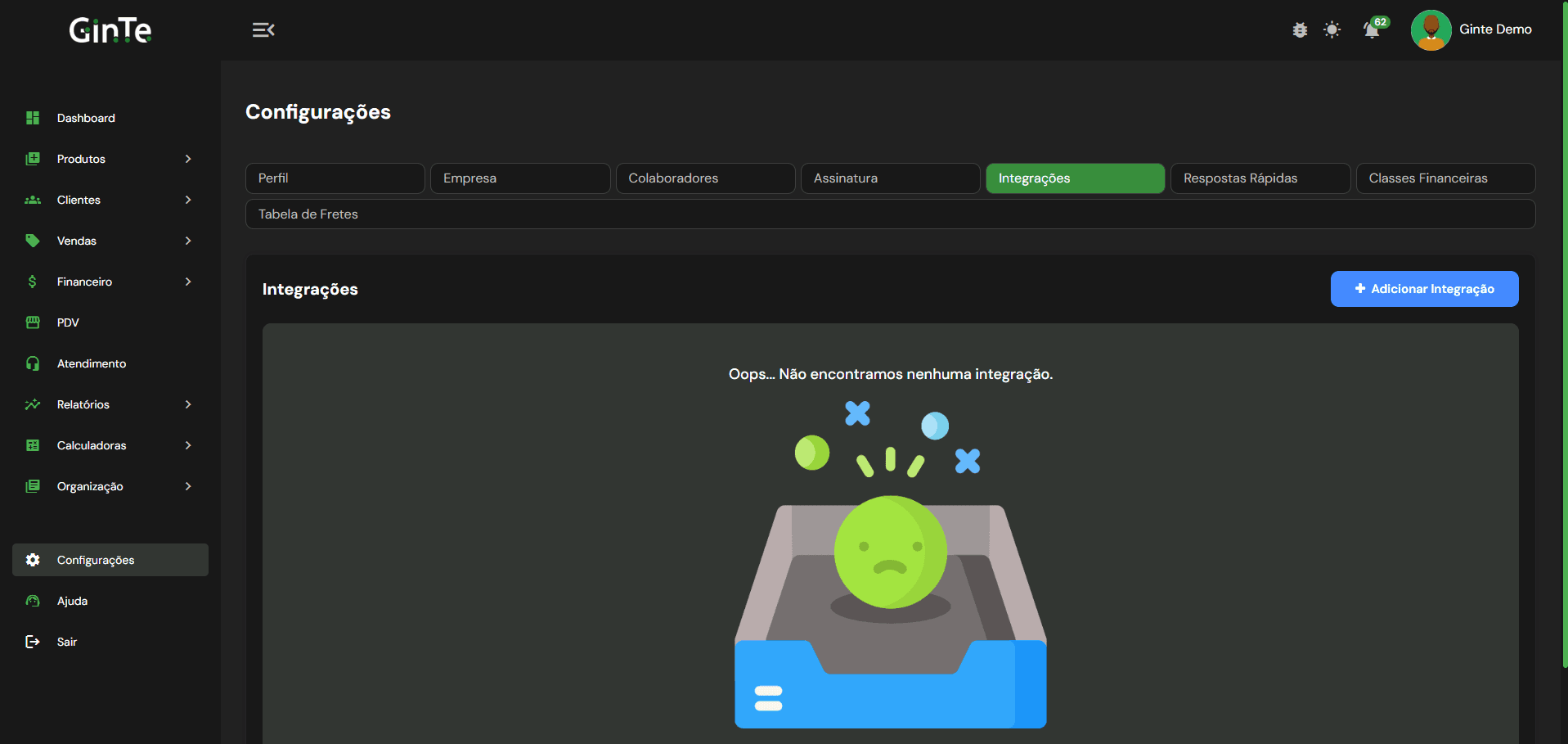Image resolution: width=1568 pixels, height=744 pixels.
Task: Click the Clientes people icon
Action: click(33, 200)
